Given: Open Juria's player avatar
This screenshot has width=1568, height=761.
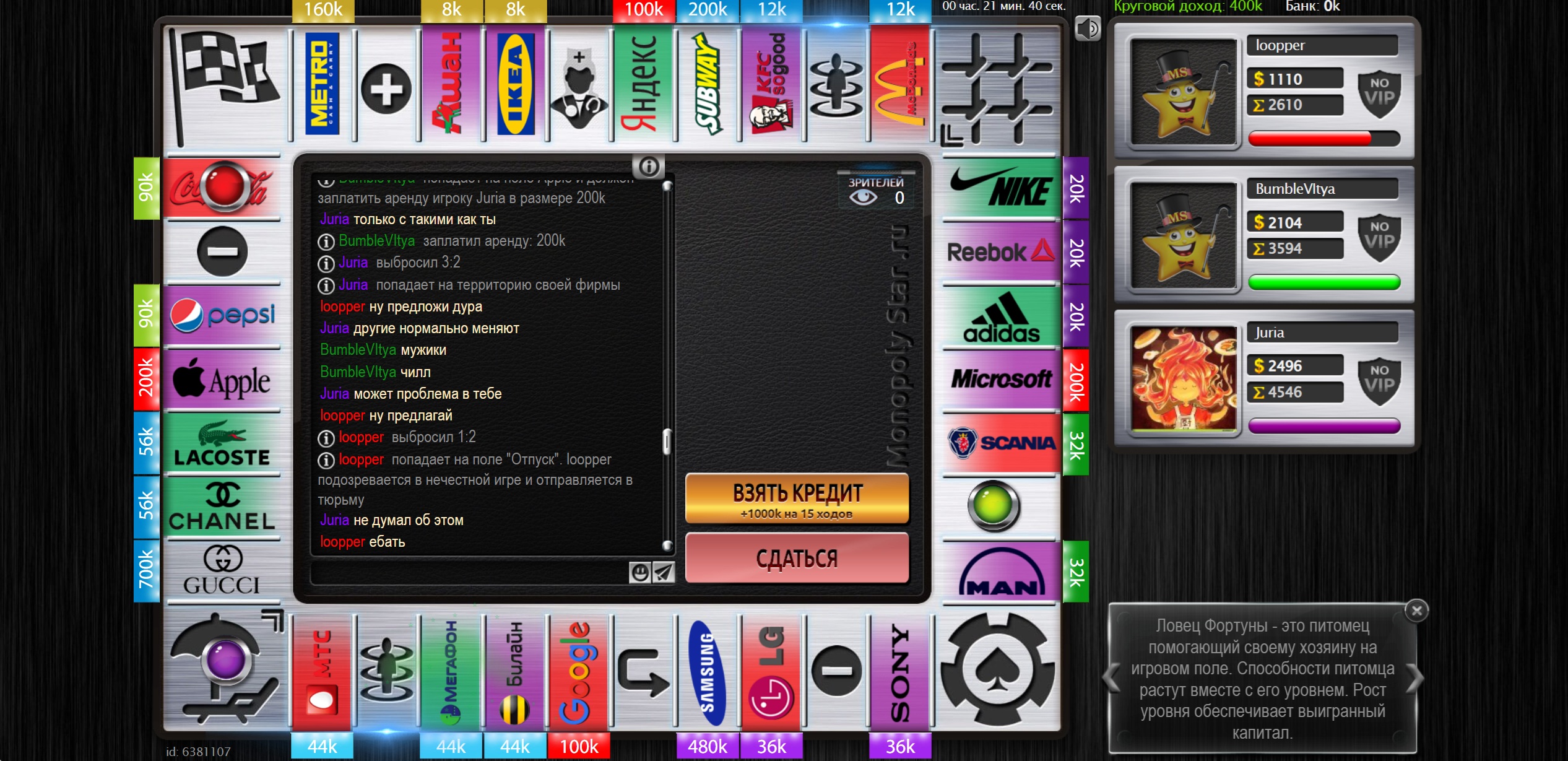Looking at the screenshot, I should [1184, 380].
